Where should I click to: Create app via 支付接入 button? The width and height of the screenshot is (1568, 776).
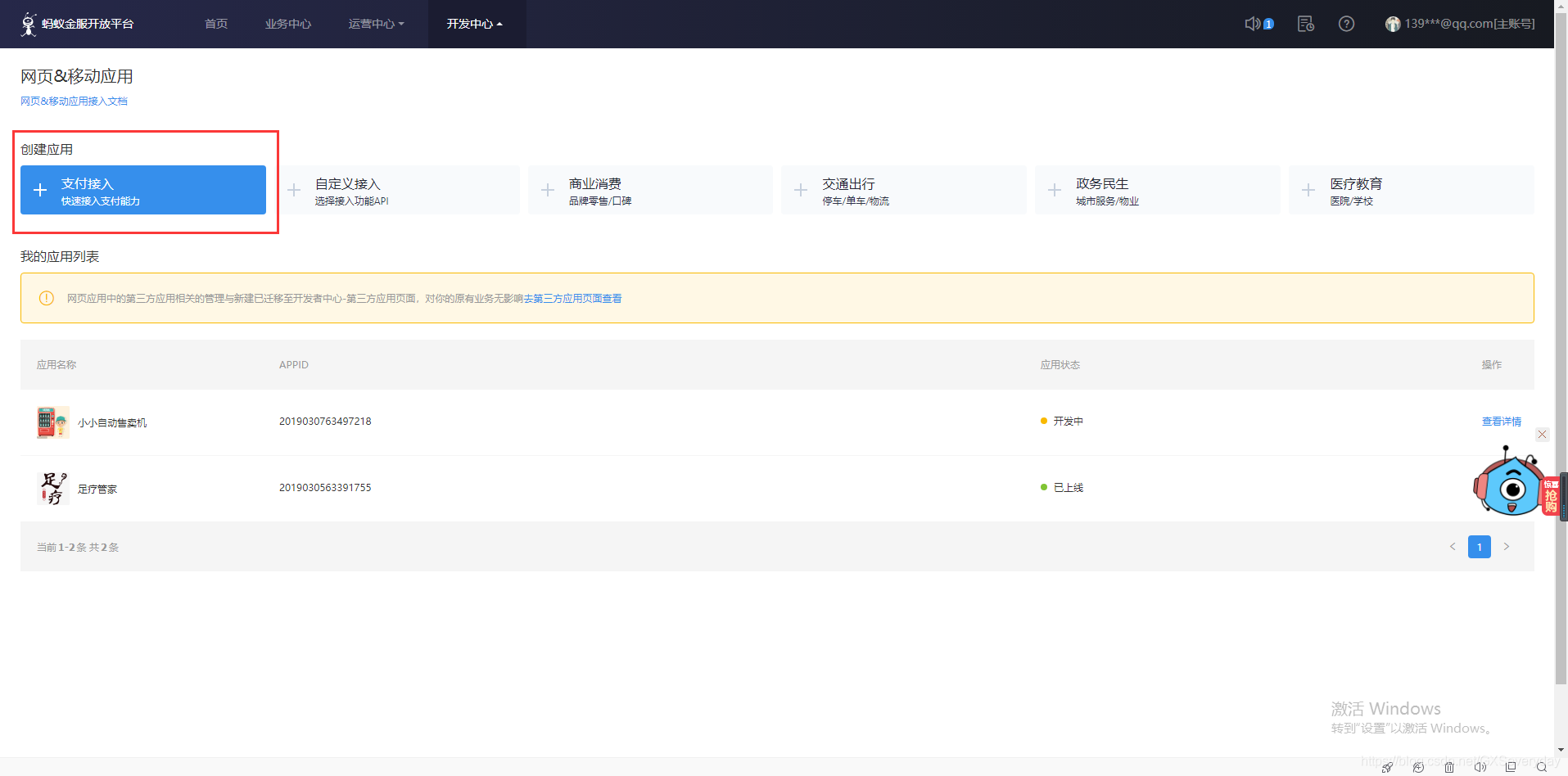tap(143, 190)
